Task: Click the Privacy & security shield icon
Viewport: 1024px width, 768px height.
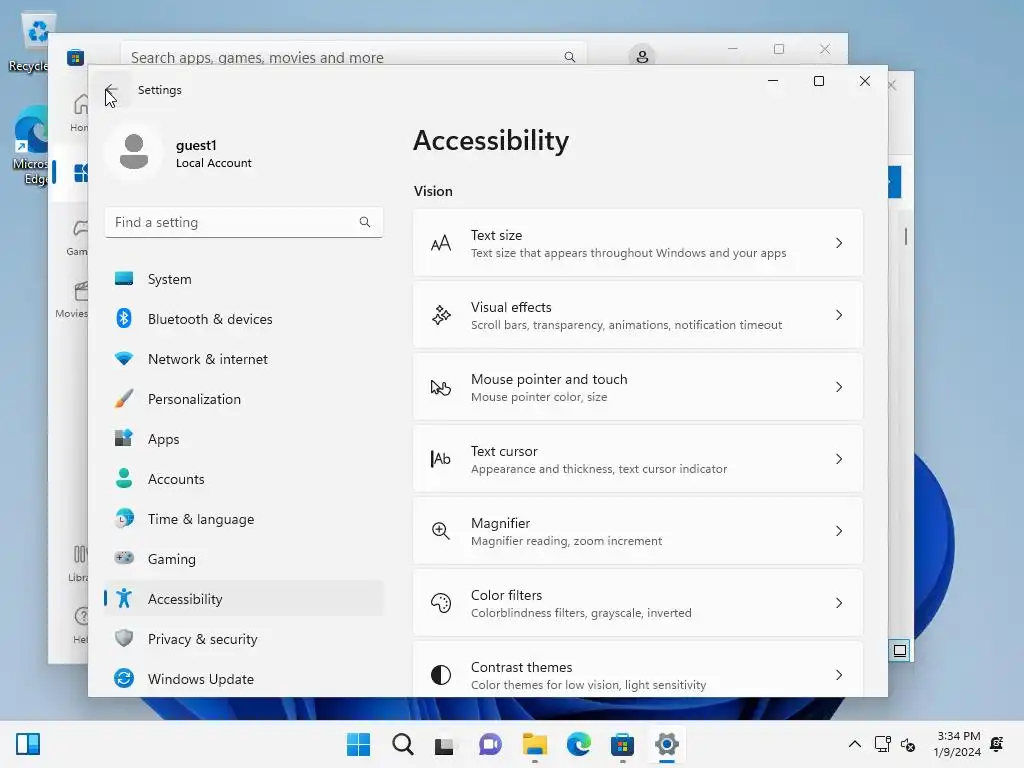Action: point(123,638)
